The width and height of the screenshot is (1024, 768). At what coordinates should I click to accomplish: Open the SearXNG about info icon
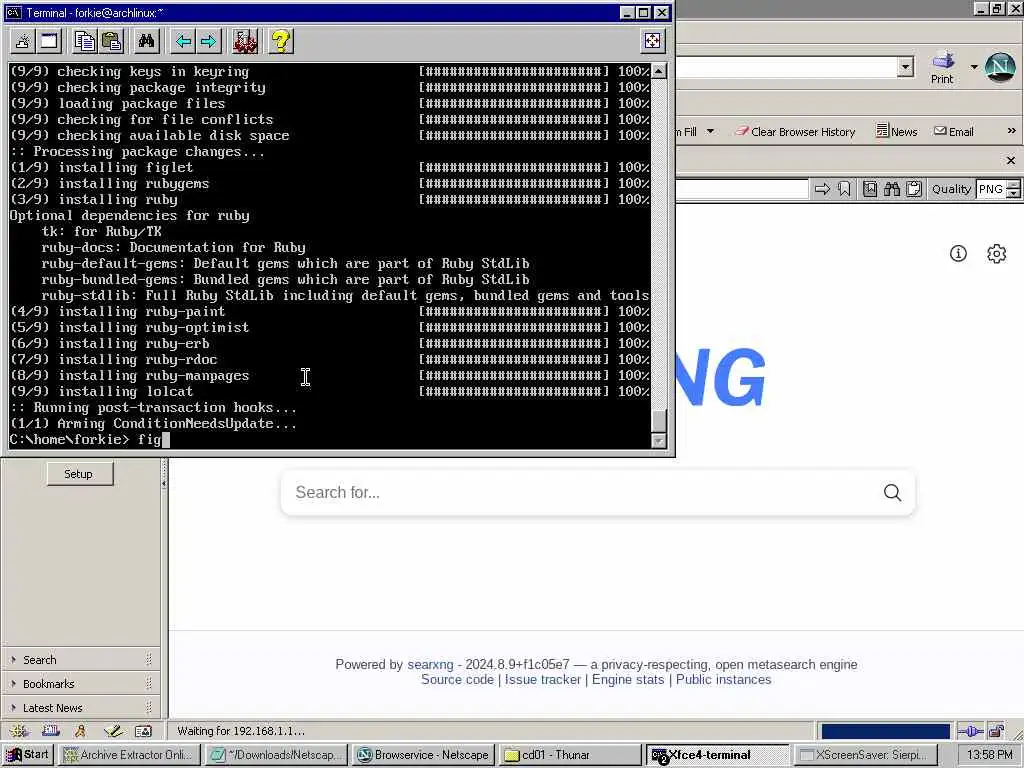pos(958,253)
